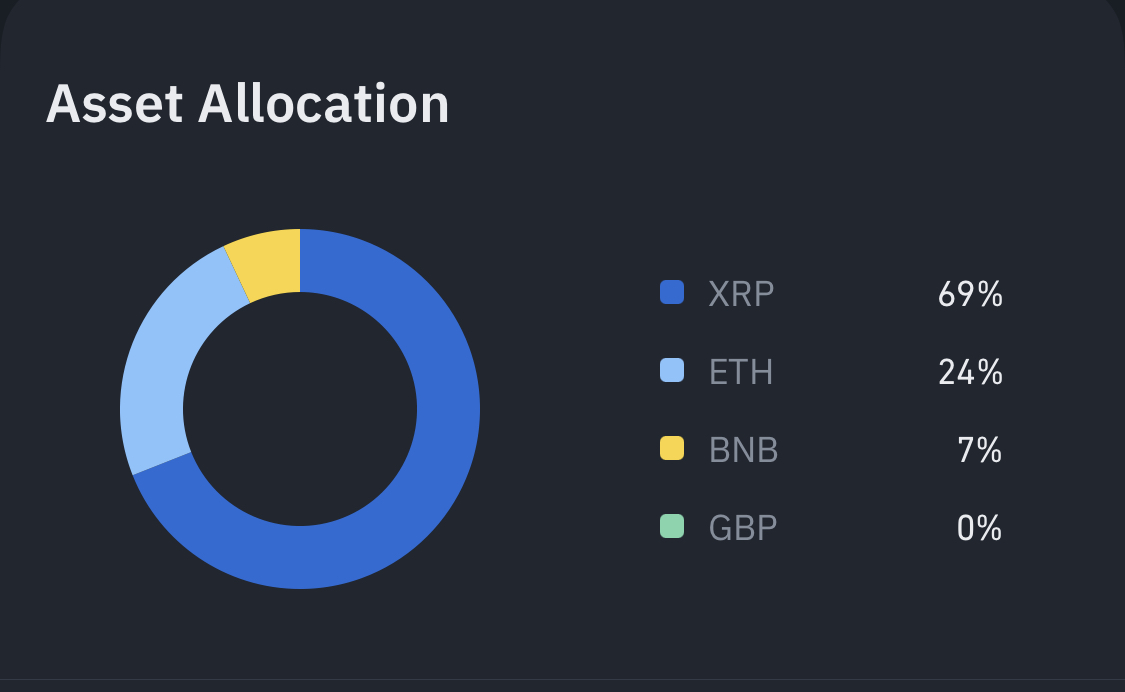Click the 0% allocation value
Viewport: 1125px width, 692px height.
click(979, 527)
